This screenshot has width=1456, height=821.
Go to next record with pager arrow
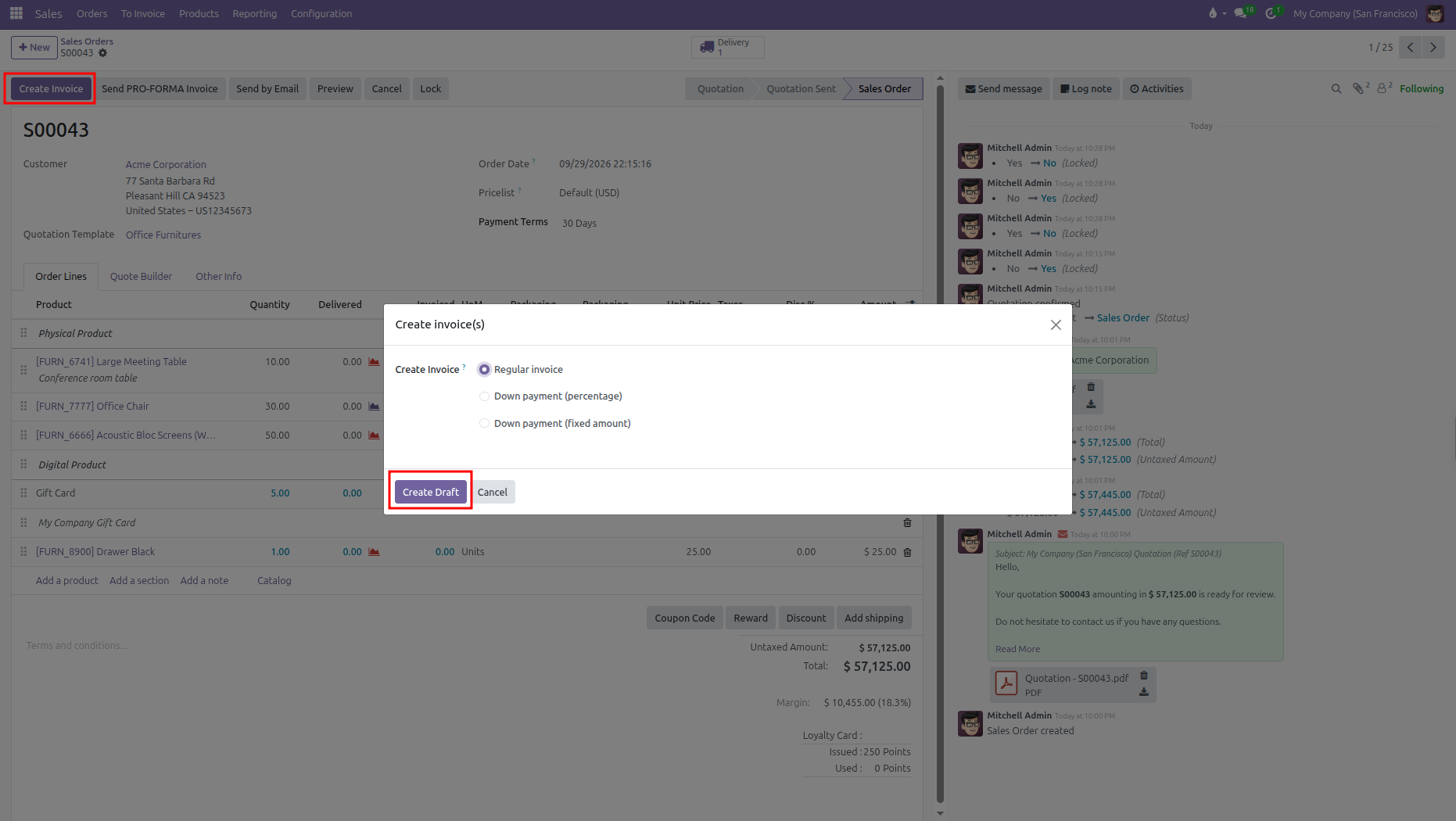[x=1433, y=47]
